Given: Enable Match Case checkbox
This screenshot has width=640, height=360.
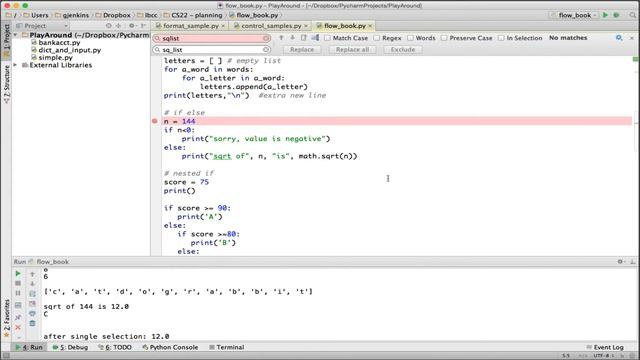Looking at the screenshot, I should click(328, 38).
